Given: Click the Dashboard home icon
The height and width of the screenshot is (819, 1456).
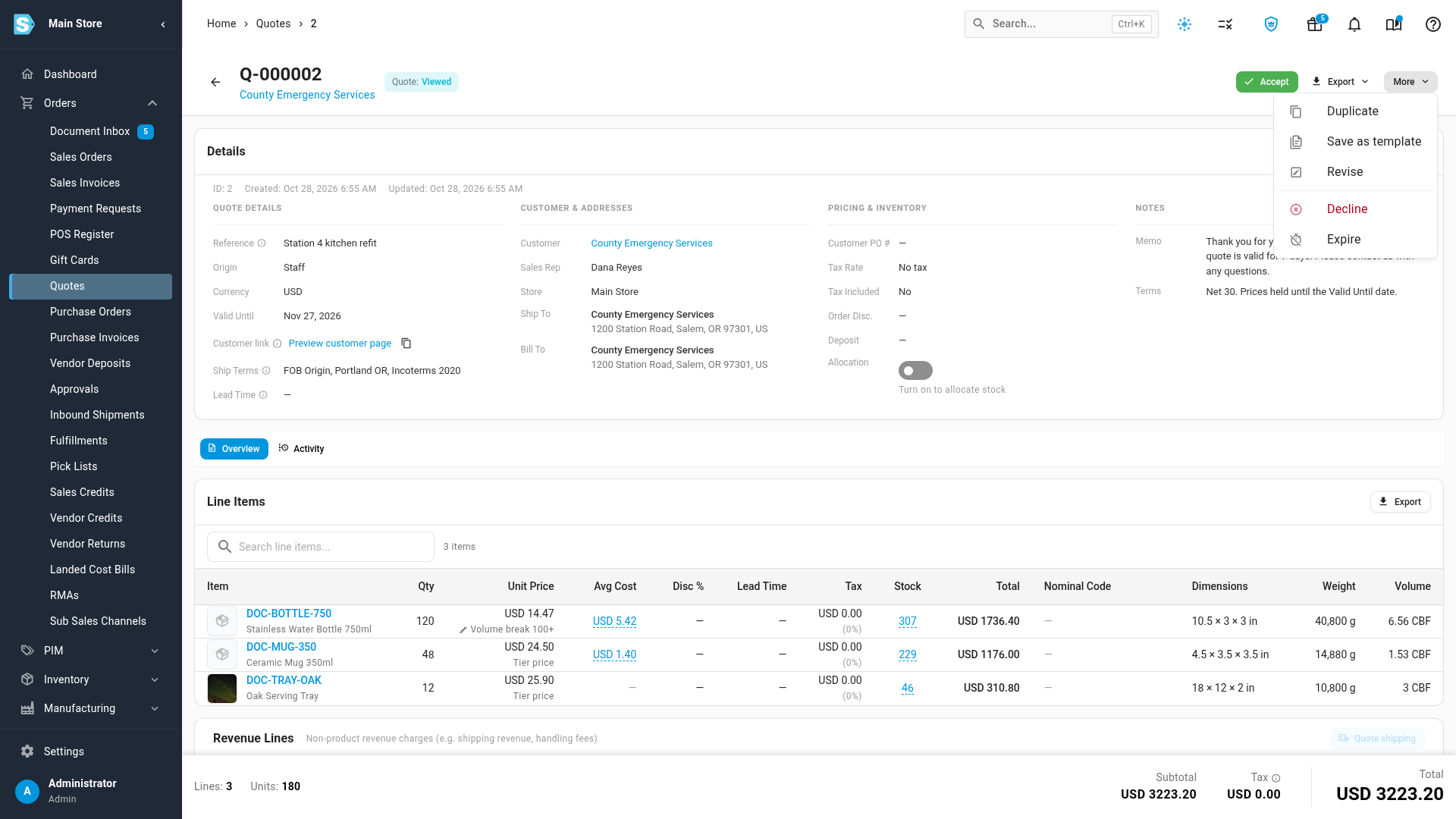Looking at the screenshot, I should (x=27, y=74).
